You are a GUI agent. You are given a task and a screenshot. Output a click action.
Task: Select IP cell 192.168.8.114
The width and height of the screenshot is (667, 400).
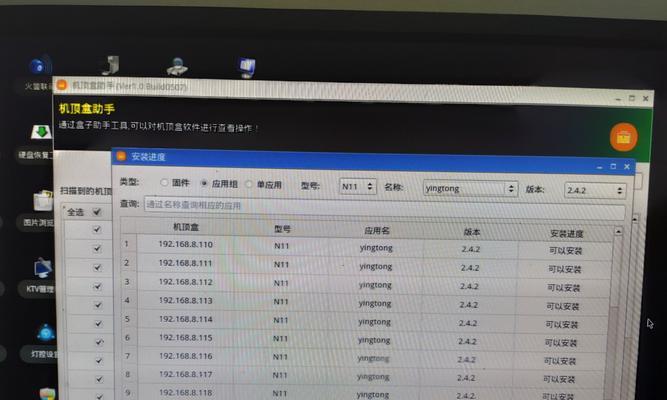(185, 319)
